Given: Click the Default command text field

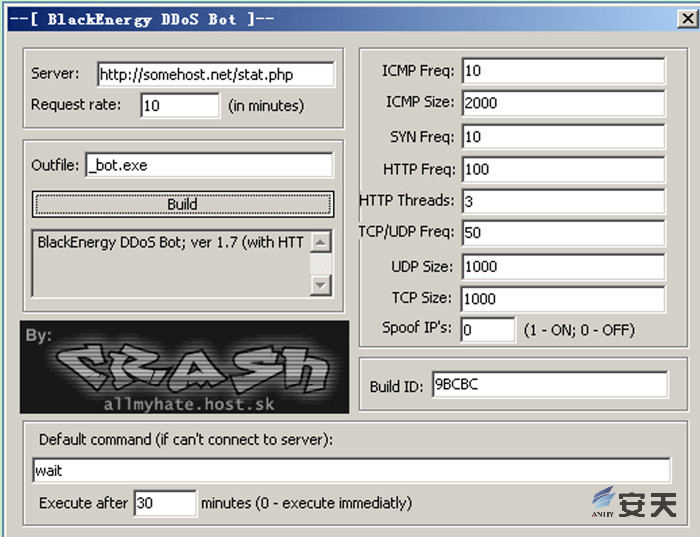Looking at the screenshot, I should coord(351,470).
